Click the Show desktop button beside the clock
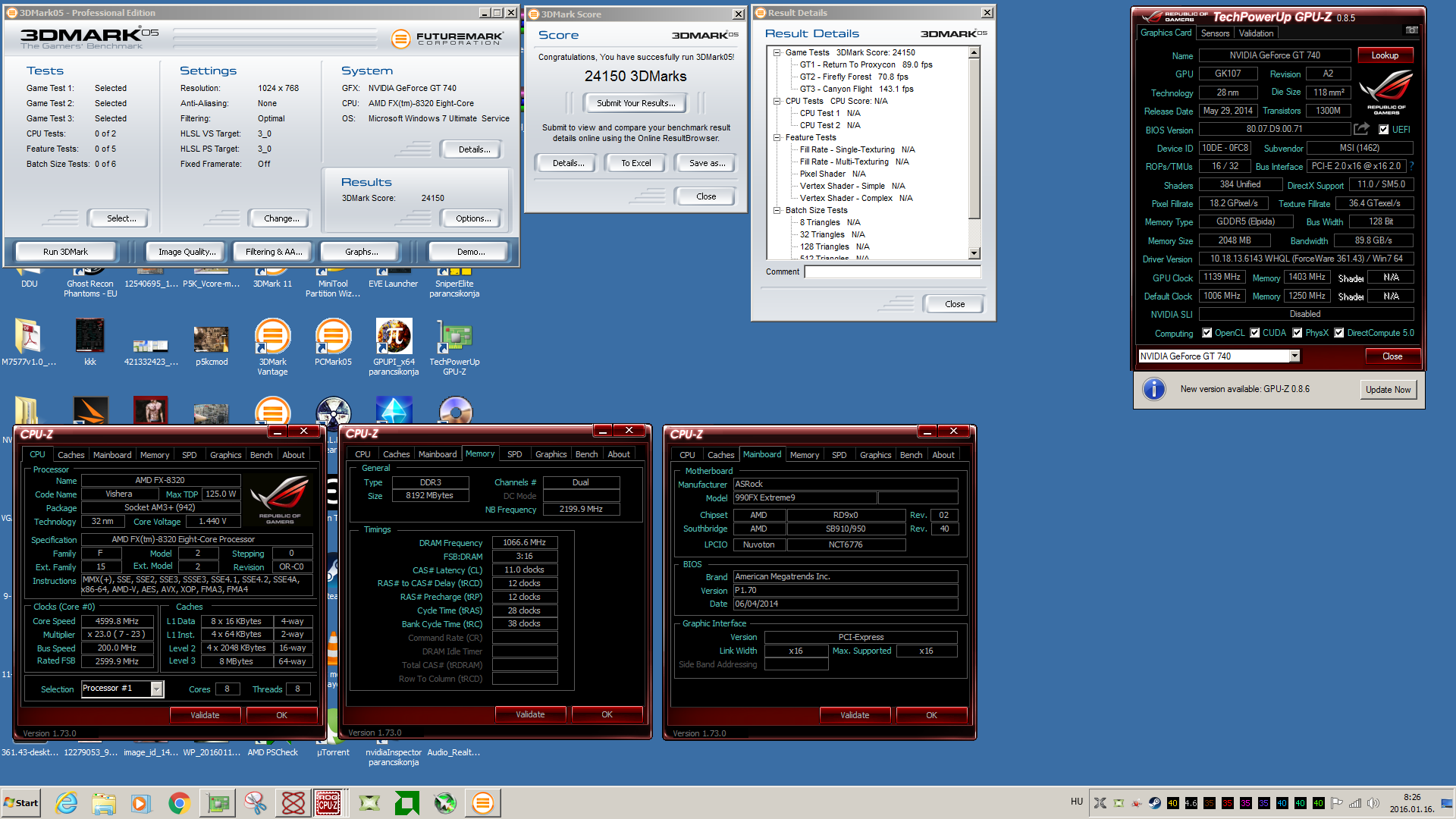 (x=1447, y=803)
